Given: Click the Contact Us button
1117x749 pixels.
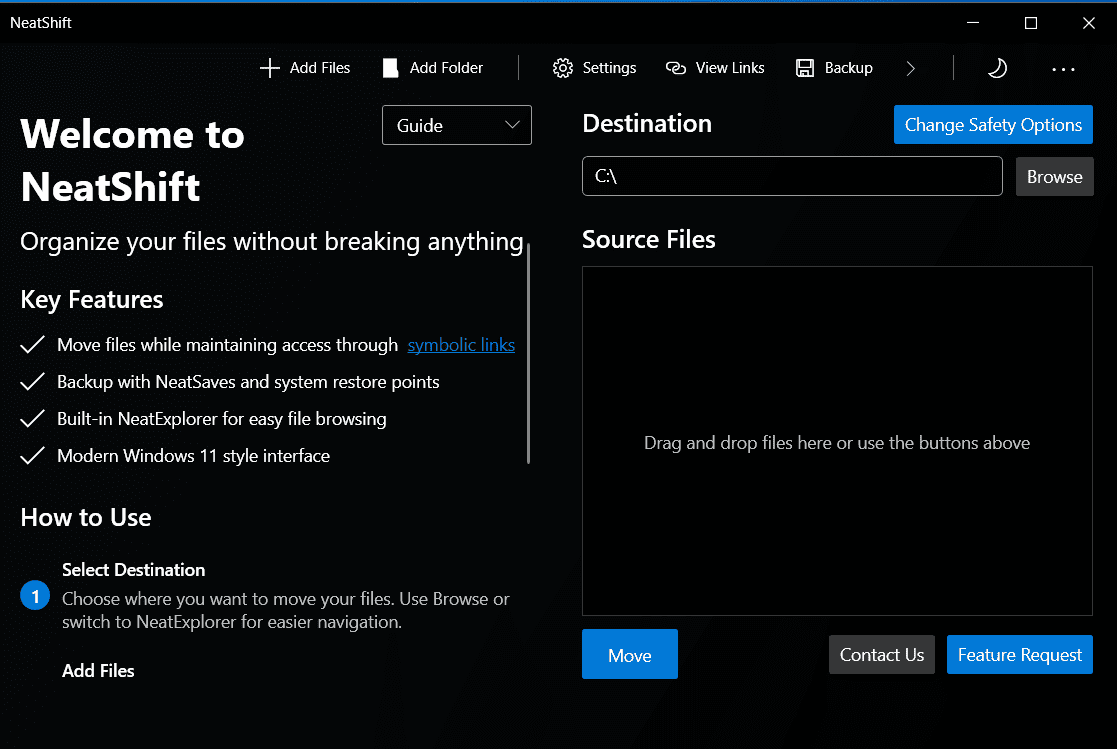Looking at the screenshot, I should [x=881, y=655].
